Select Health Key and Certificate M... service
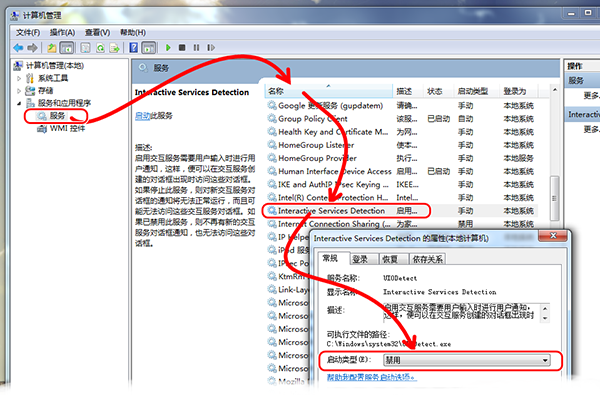The image size is (600, 395). (402, 132)
